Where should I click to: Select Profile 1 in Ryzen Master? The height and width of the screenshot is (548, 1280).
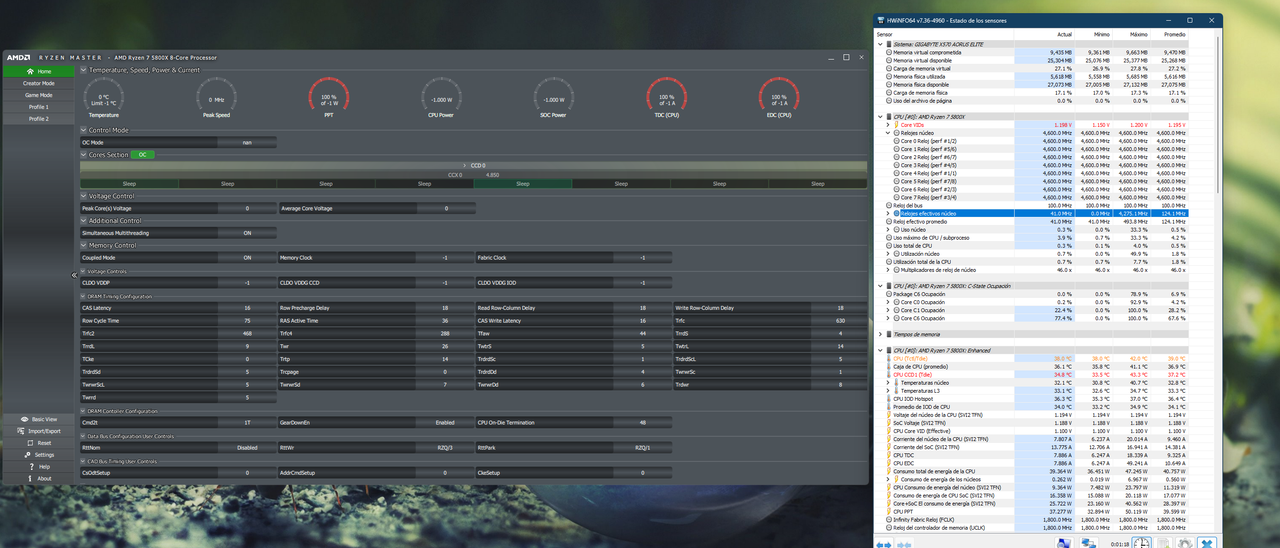point(38,107)
